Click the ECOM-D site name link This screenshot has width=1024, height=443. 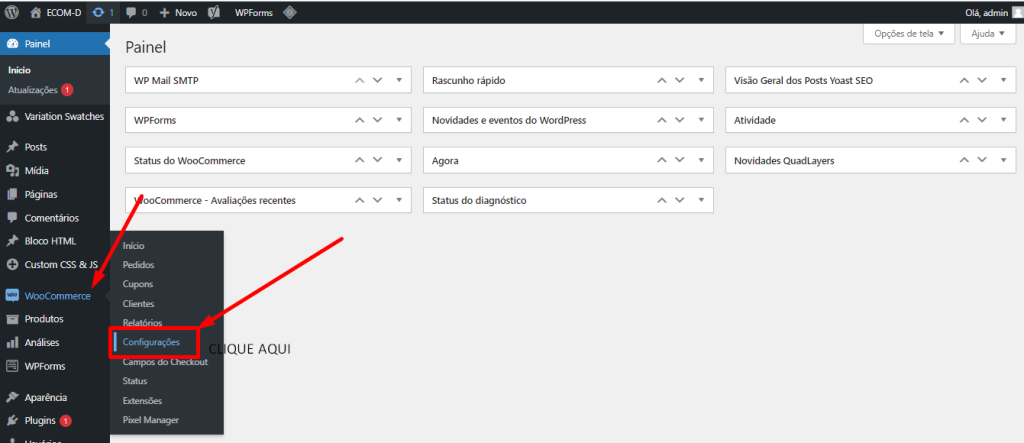pos(64,12)
